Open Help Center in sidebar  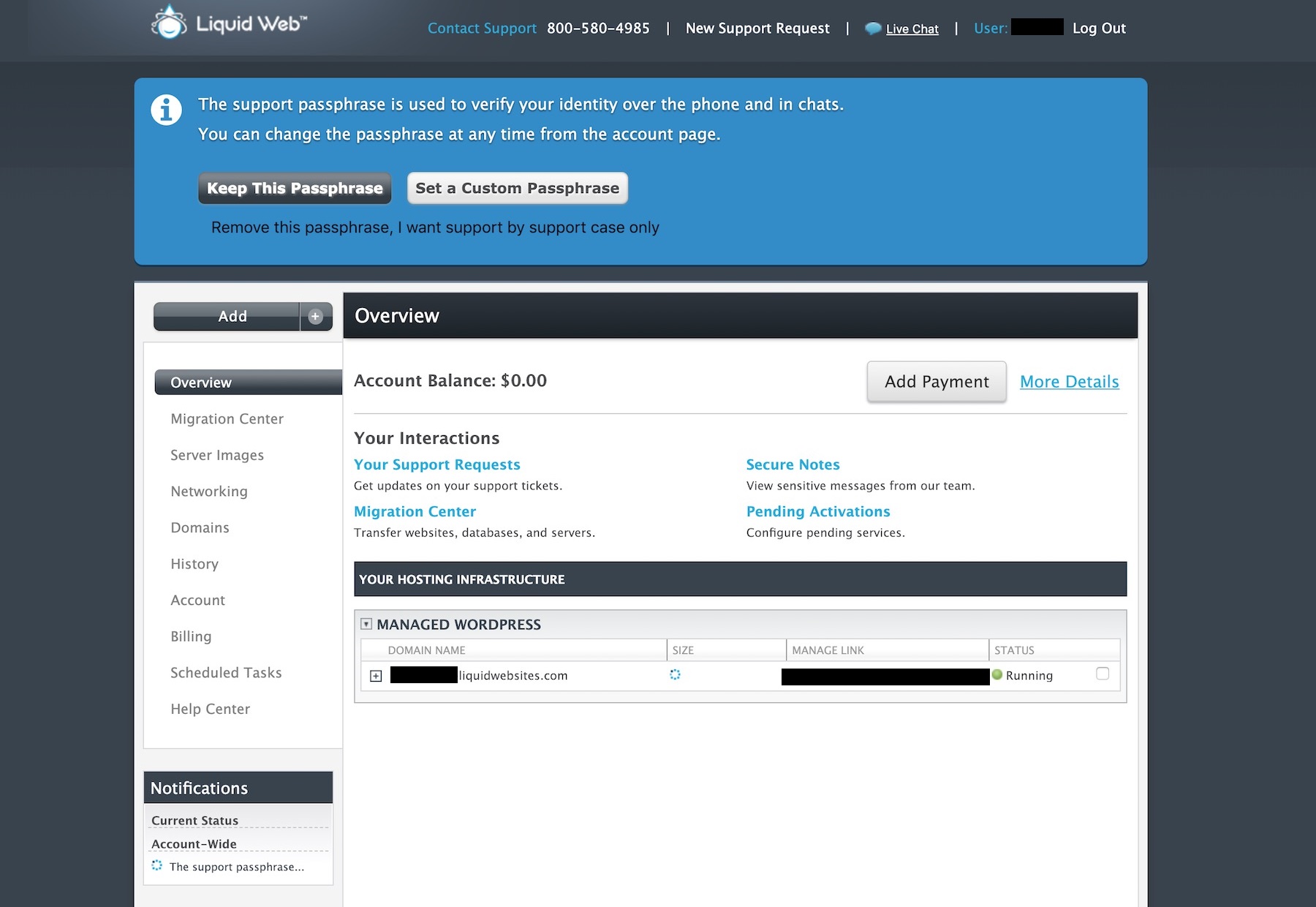(x=210, y=709)
